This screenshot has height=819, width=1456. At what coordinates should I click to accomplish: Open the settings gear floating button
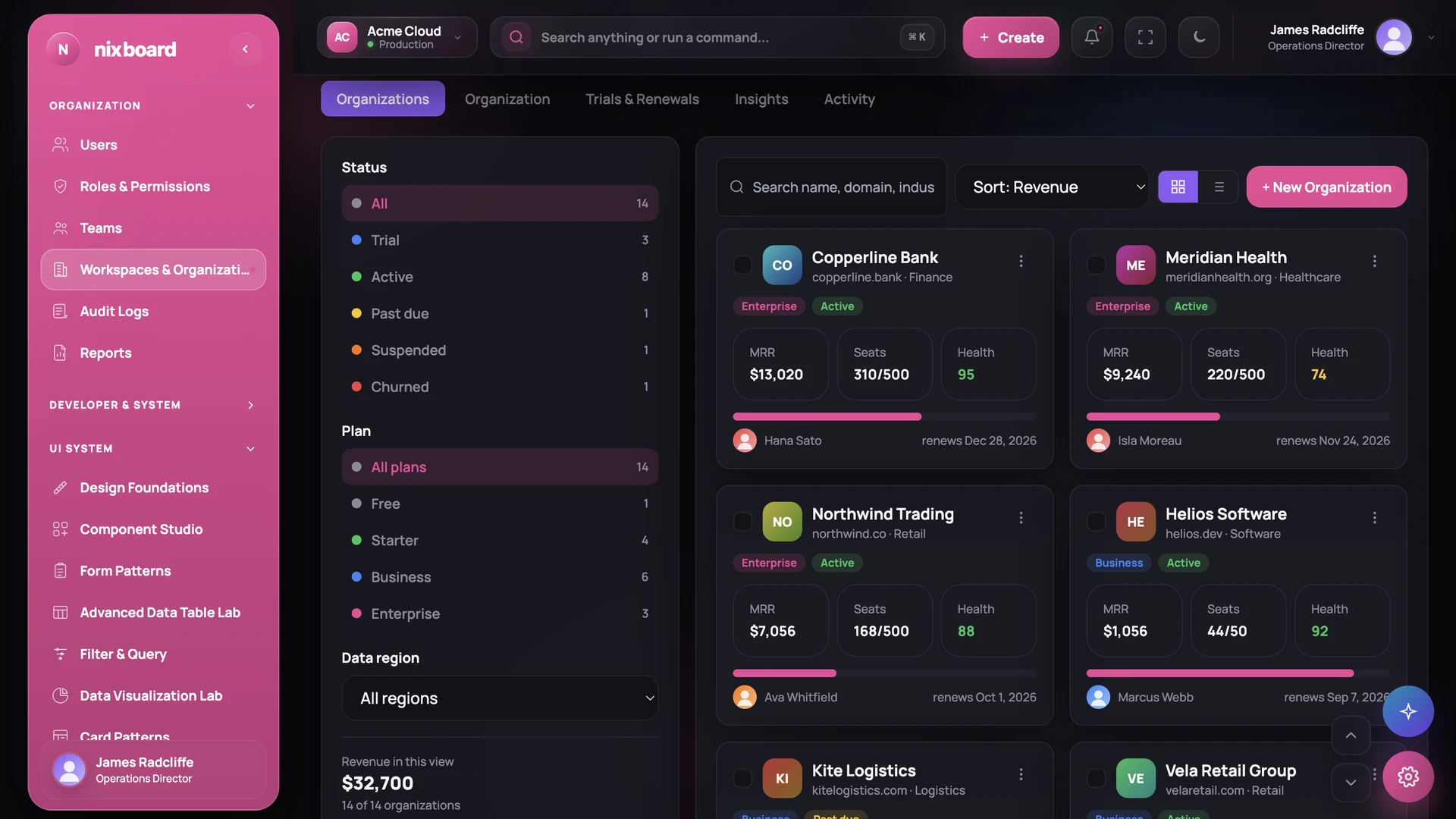[x=1407, y=777]
